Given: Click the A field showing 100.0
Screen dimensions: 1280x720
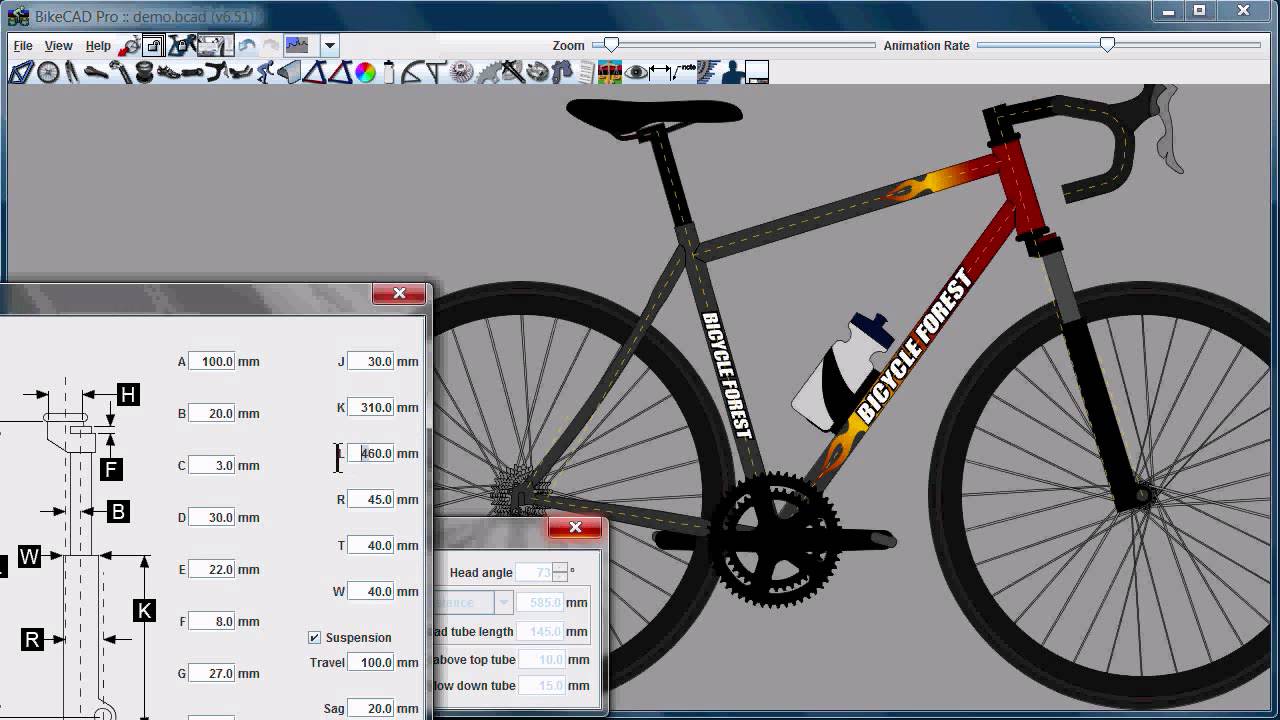Looking at the screenshot, I should pyautogui.click(x=212, y=361).
